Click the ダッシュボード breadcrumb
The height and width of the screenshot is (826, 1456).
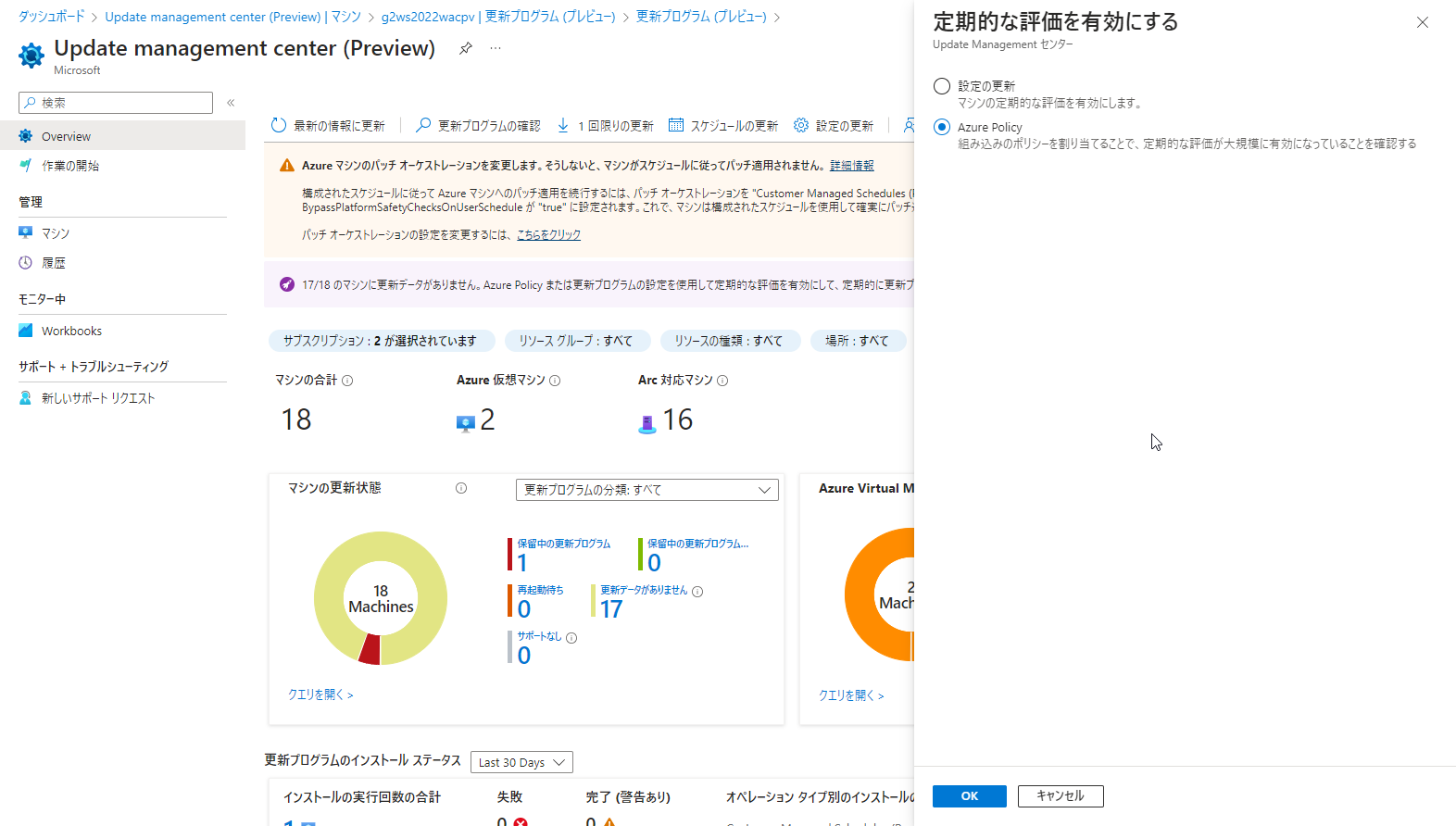(52, 17)
